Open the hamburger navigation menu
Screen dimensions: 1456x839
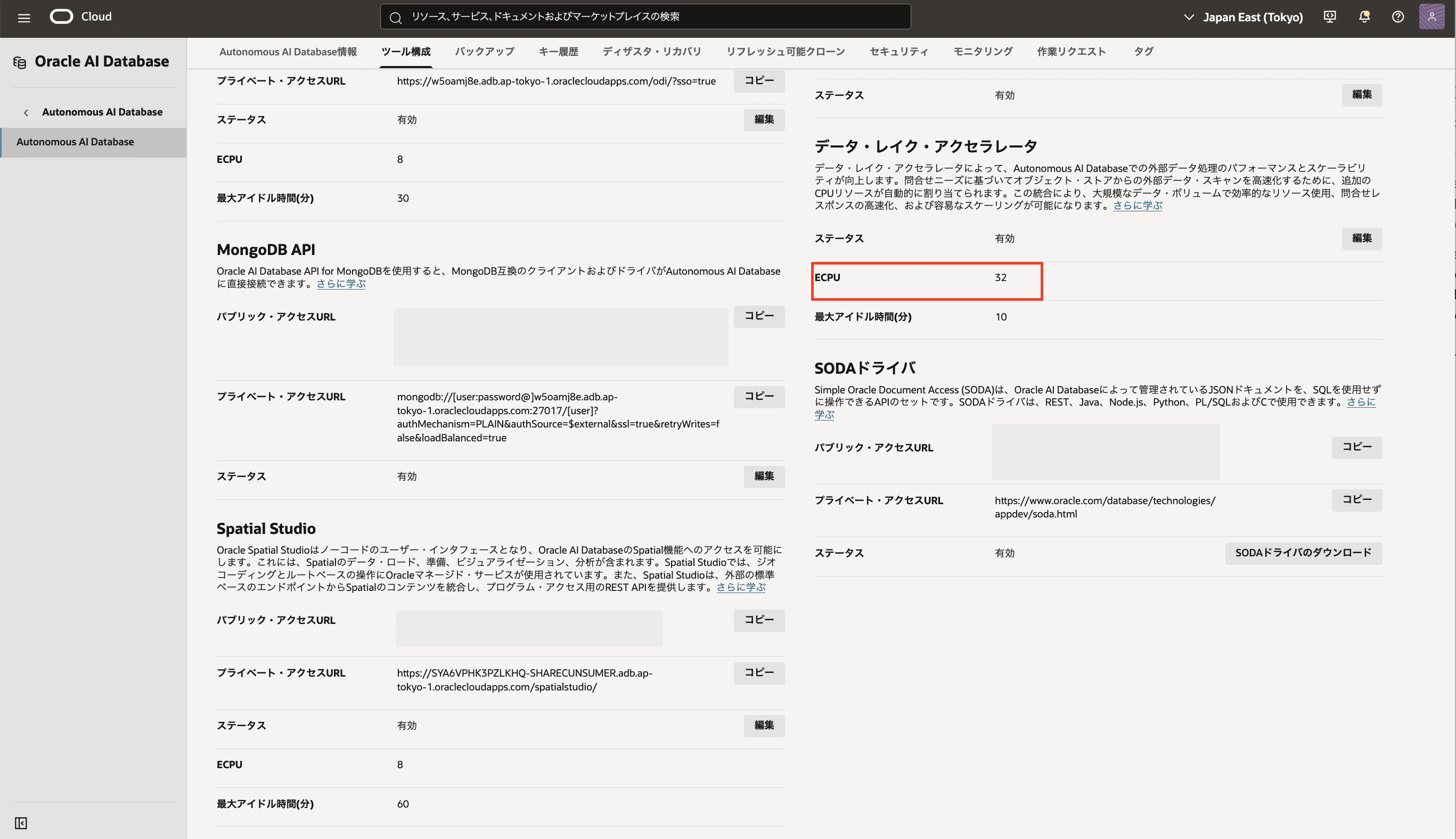click(x=23, y=18)
